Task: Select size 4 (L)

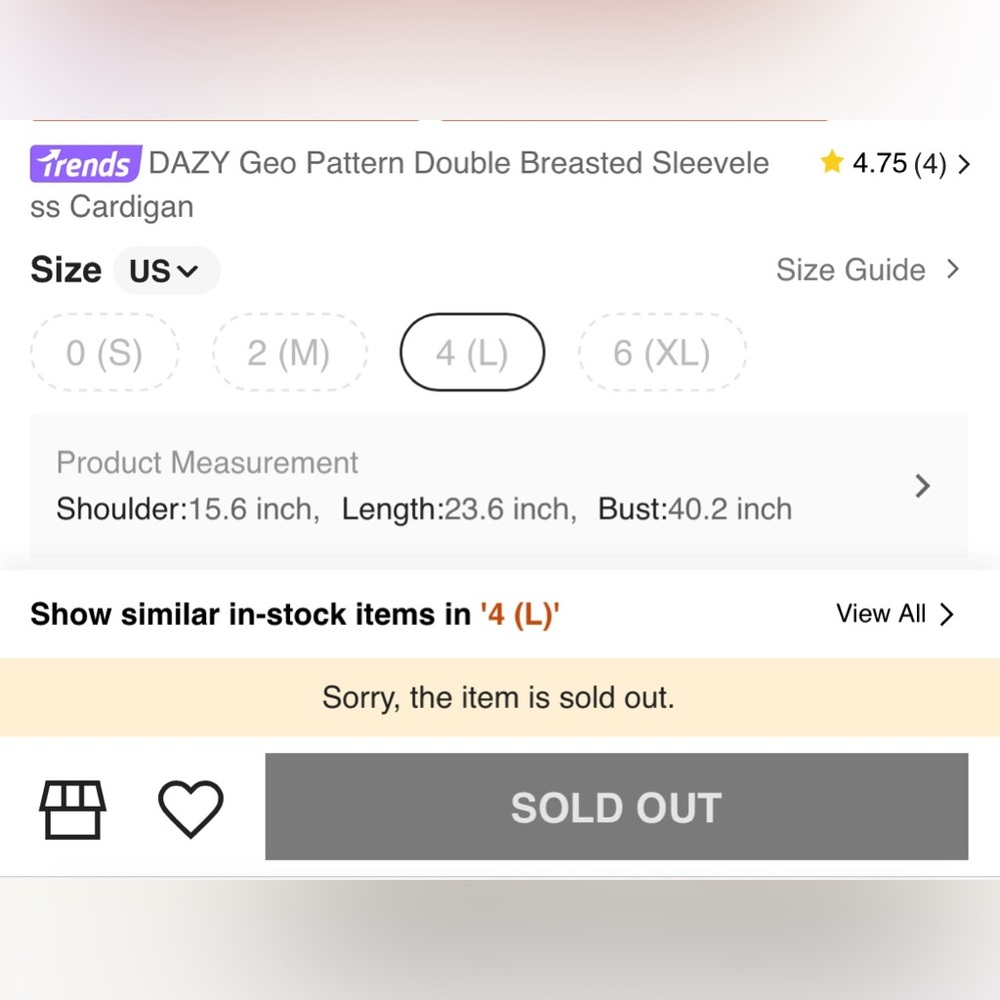Action: pyautogui.click(x=472, y=353)
